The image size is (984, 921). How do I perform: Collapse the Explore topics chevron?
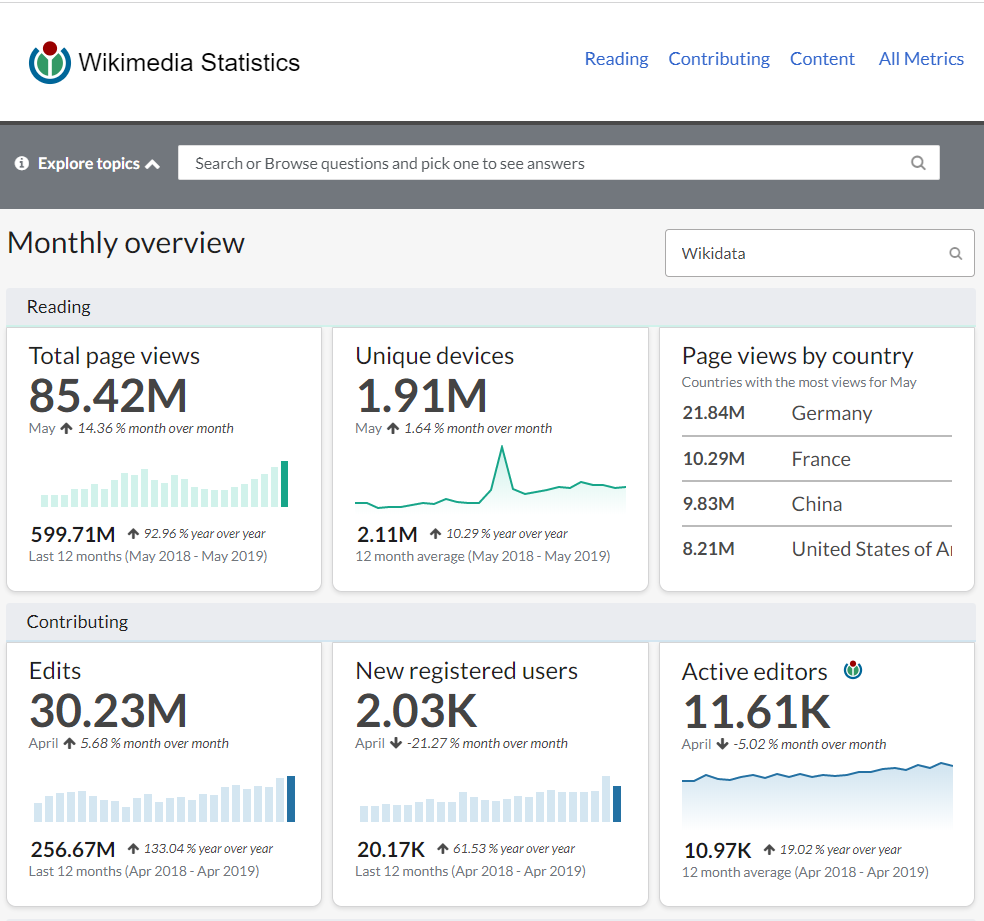coord(152,164)
